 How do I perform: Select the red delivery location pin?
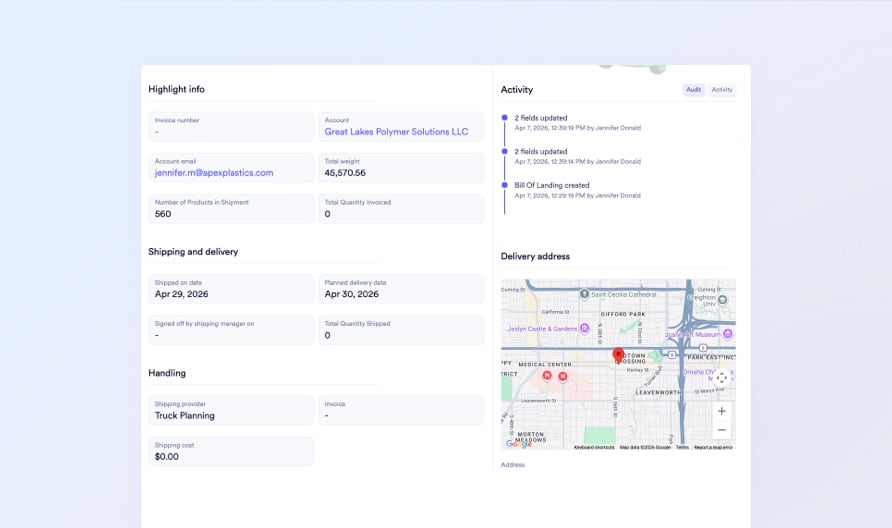click(x=618, y=356)
